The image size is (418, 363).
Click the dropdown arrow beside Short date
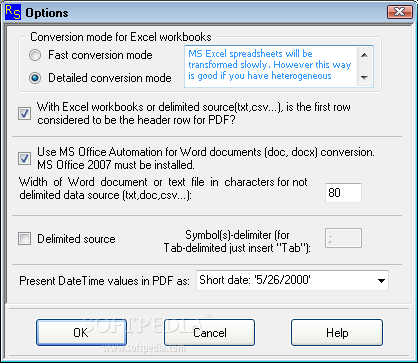[x=381, y=281]
